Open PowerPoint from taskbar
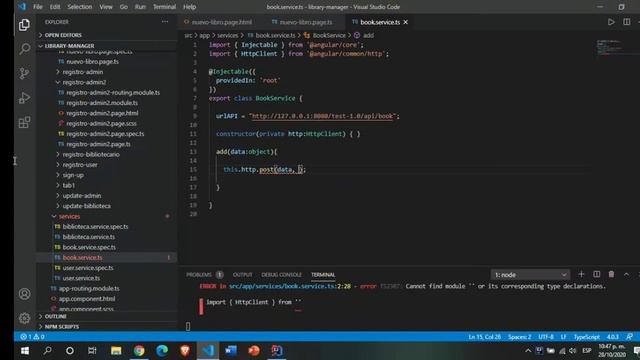The image size is (640, 360). coord(253,351)
